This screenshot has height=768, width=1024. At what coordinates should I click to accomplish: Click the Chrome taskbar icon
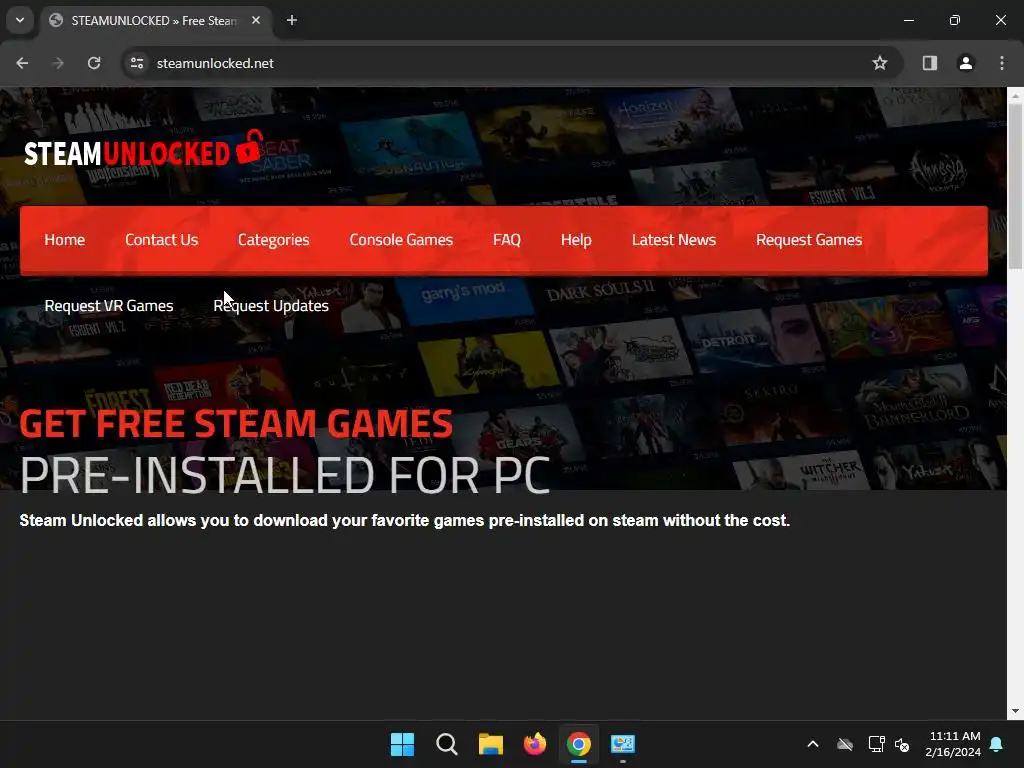pyautogui.click(x=579, y=744)
